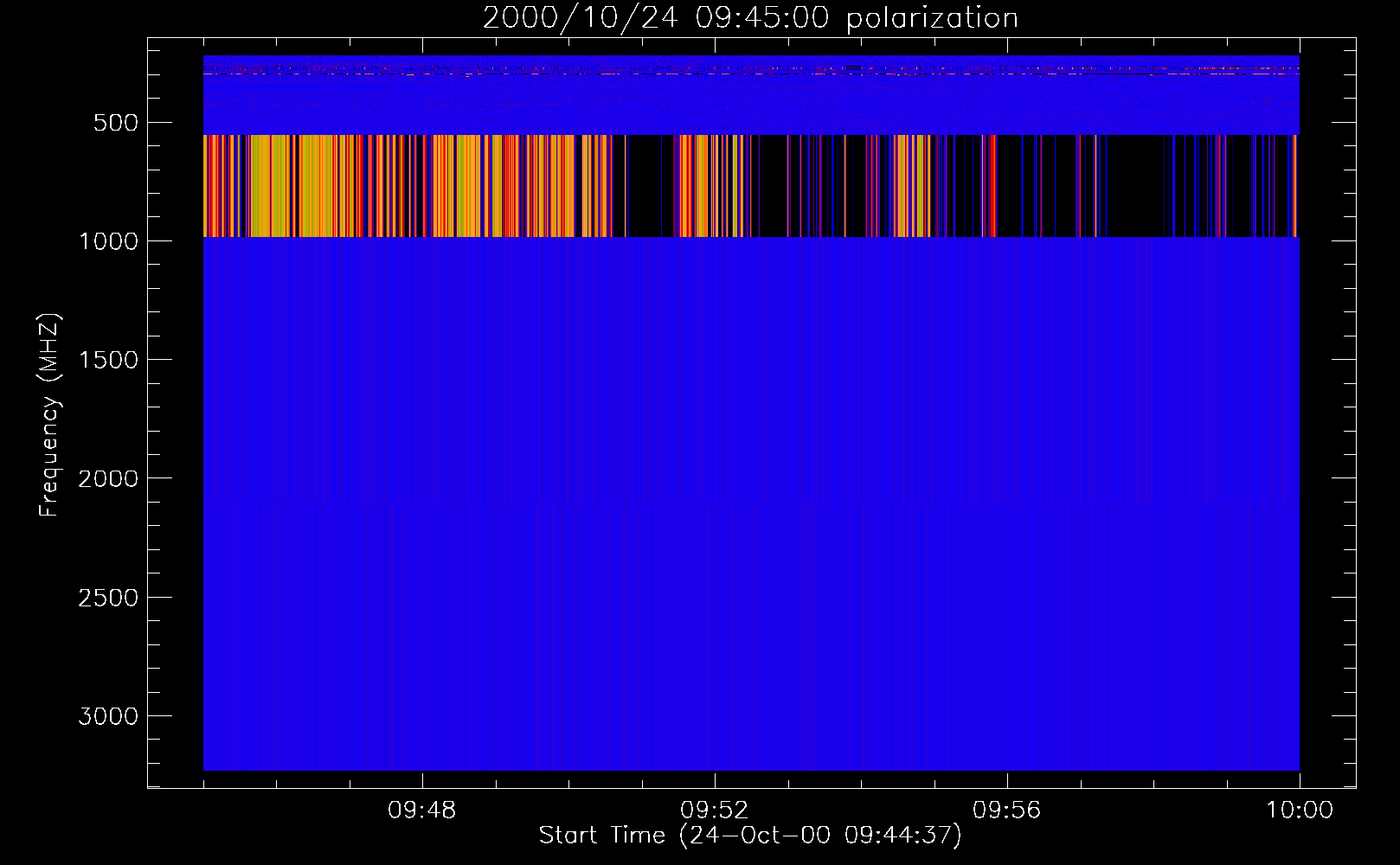The width and height of the screenshot is (1400, 865).
Task: Click the '500' frequency tick label
Action: pos(116,123)
